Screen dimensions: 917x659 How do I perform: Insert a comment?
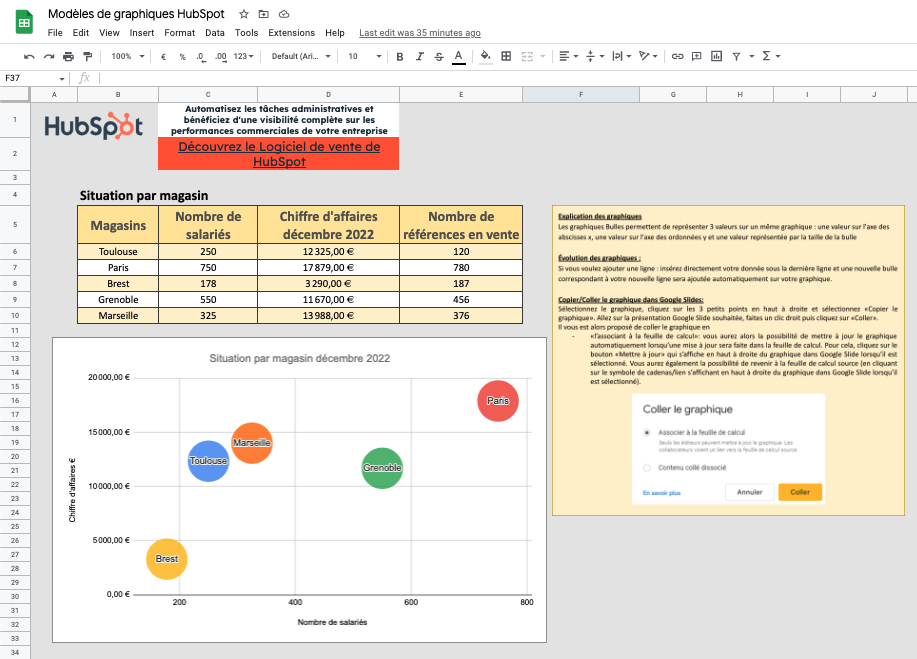pos(697,56)
